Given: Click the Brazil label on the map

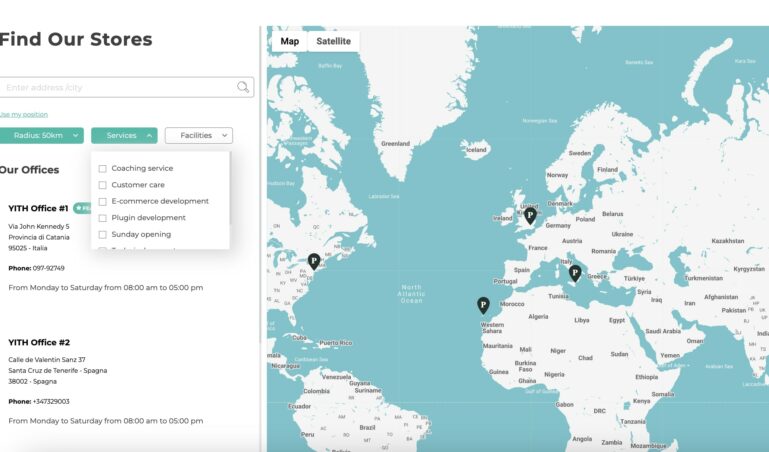Looking at the screenshot, I should coord(367,427).
